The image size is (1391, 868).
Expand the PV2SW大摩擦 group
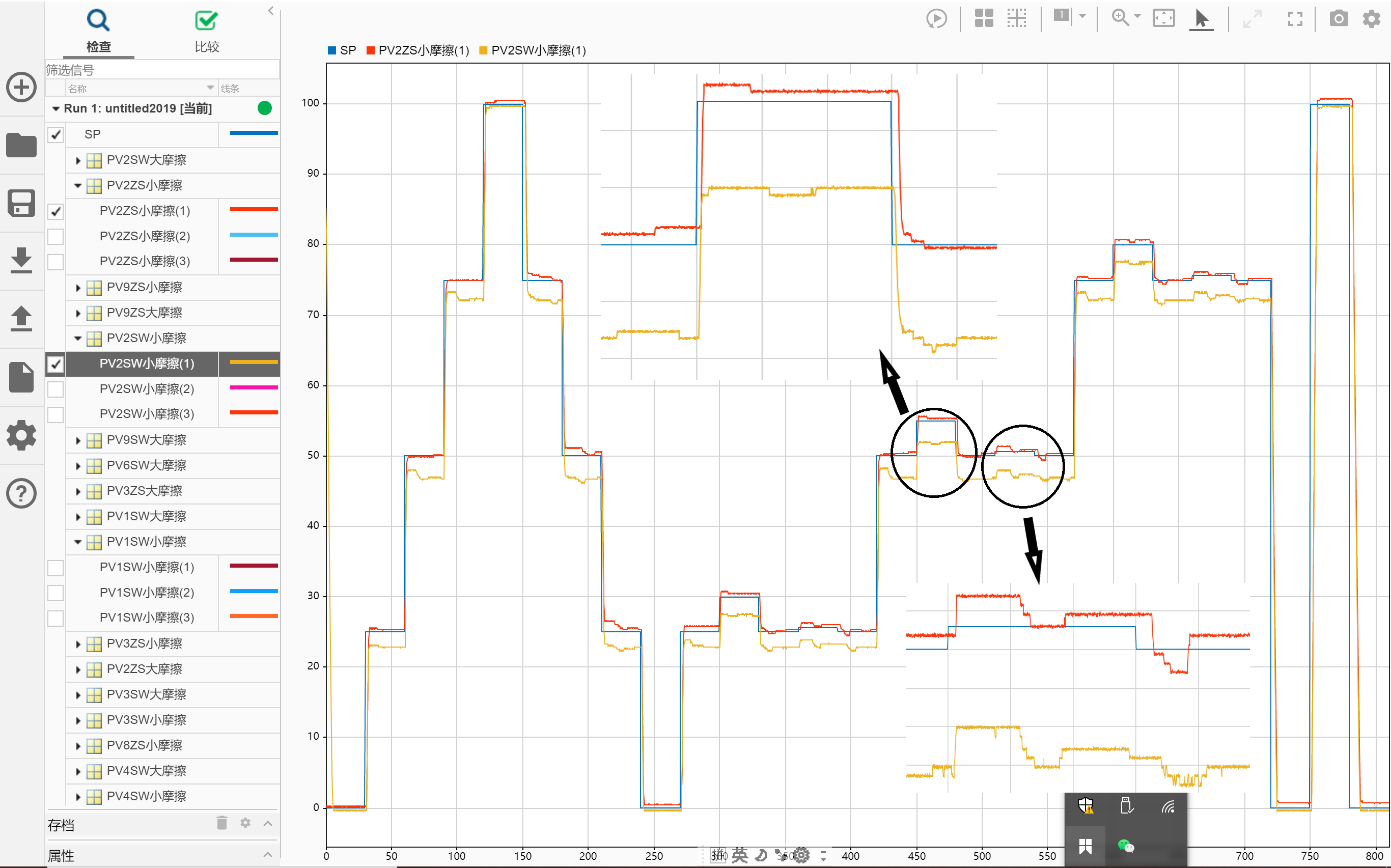[x=78, y=160]
